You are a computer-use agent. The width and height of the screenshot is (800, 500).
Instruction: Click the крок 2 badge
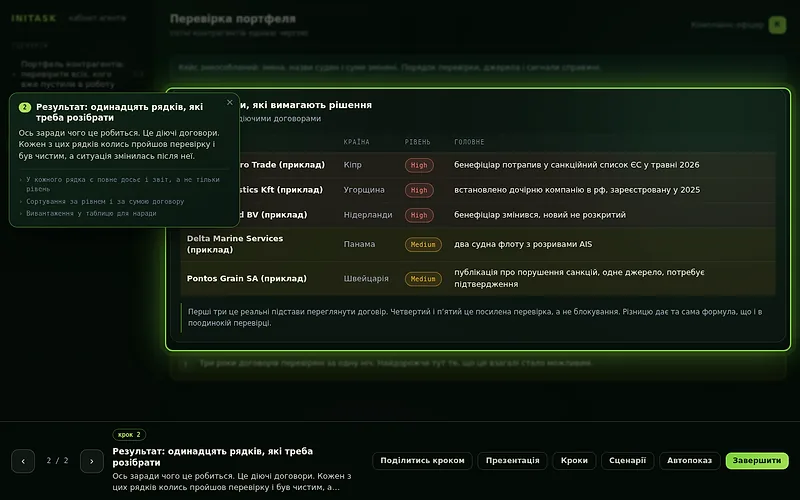tap(129, 435)
